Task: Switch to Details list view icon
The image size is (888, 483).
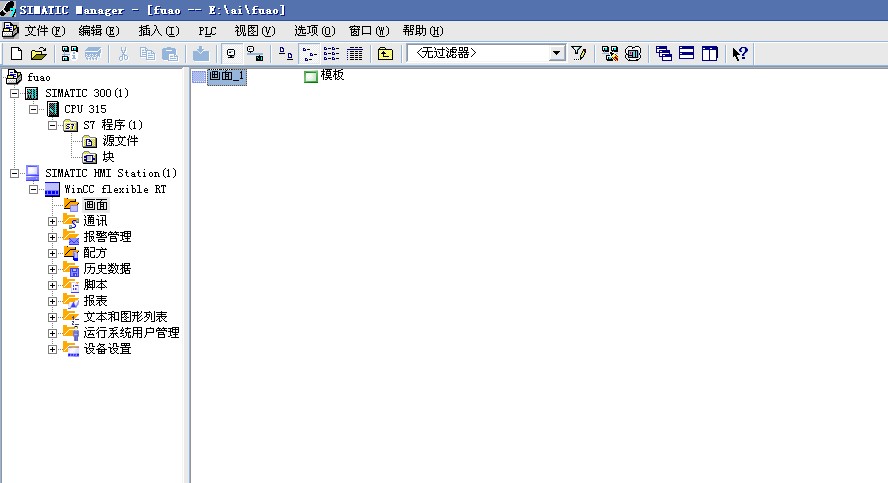Action: pos(354,53)
